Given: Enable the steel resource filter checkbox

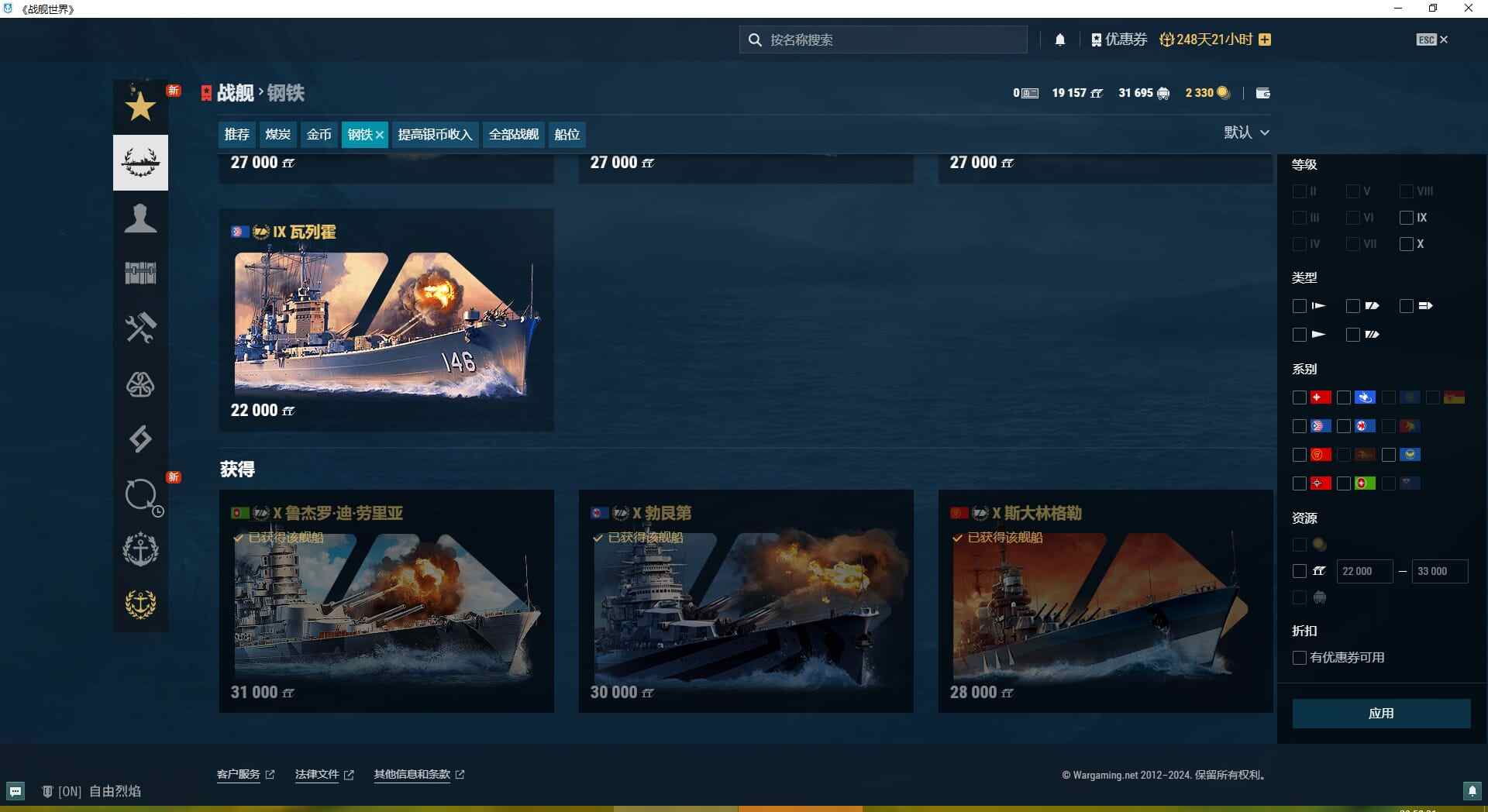Looking at the screenshot, I should (x=1300, y=571).
